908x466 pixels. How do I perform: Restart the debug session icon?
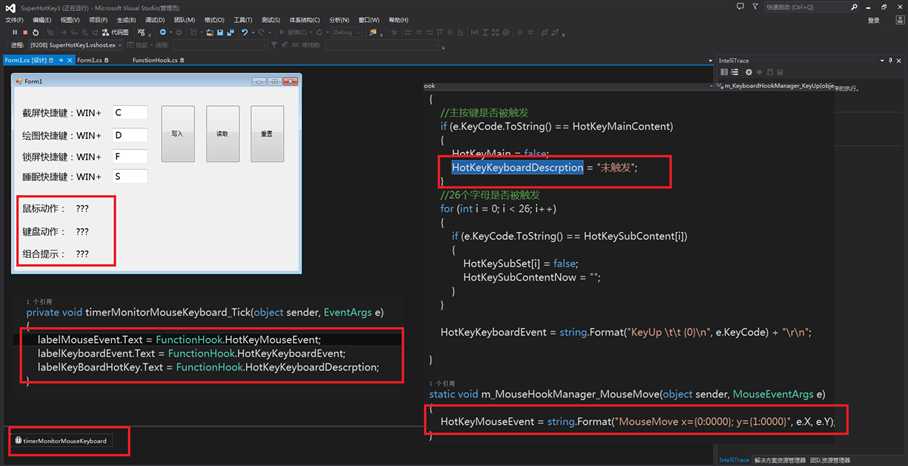point(35,32)
